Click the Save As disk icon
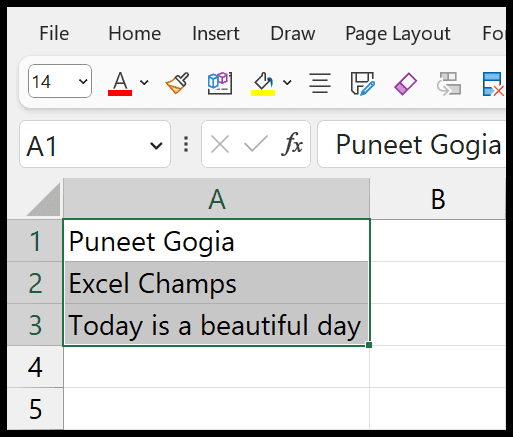Screen dimensions: 513x437 (363, 83)
